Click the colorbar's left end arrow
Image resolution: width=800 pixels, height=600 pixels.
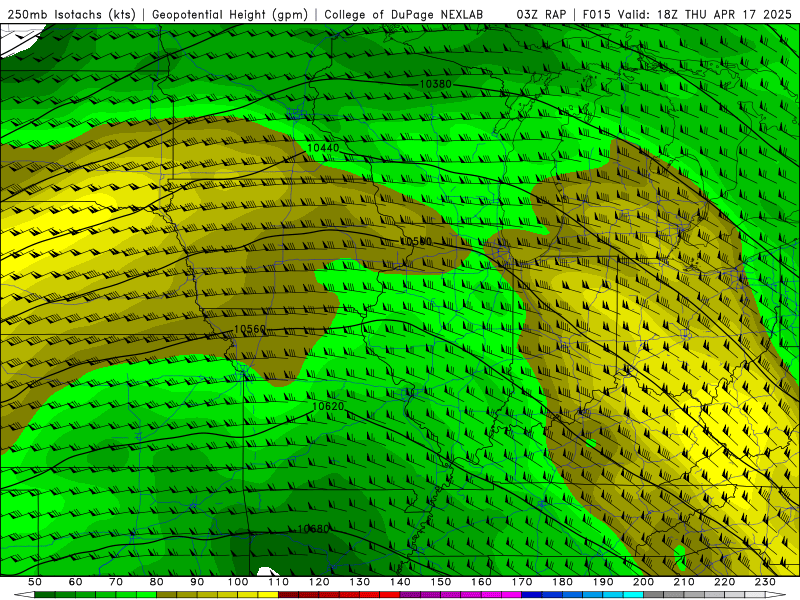click(24, 594)
